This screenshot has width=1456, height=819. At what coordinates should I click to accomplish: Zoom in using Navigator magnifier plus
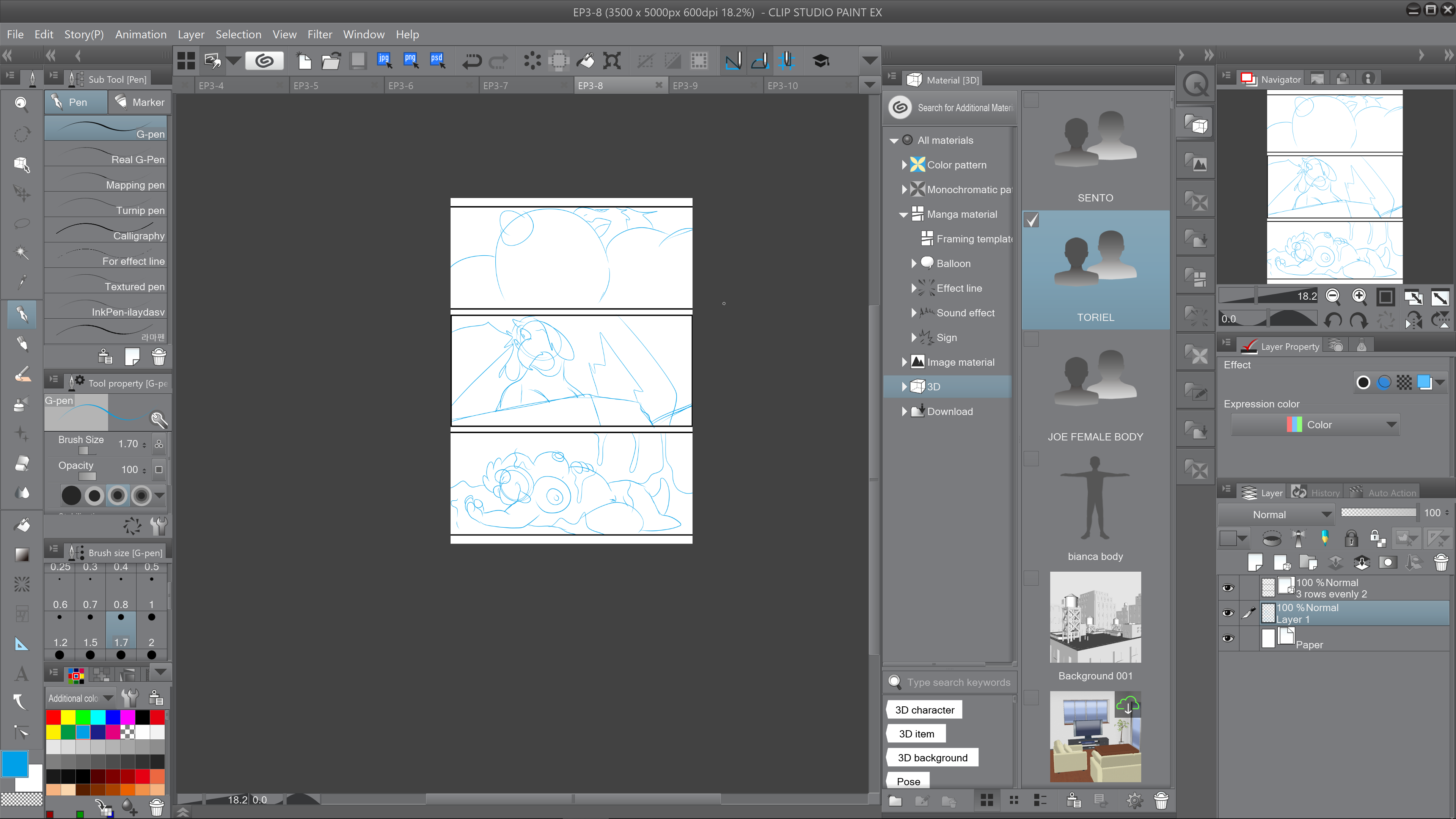(1359, 296)
